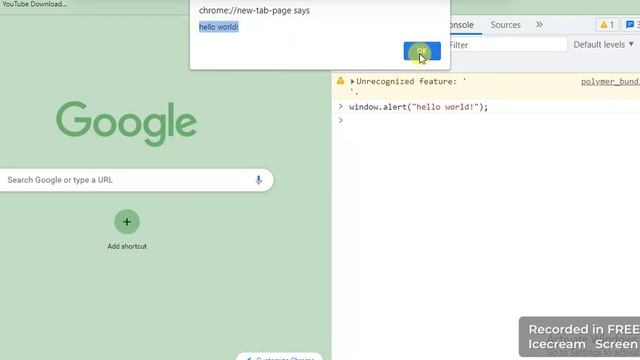Focus the console Filter field

tap(508, 45)
